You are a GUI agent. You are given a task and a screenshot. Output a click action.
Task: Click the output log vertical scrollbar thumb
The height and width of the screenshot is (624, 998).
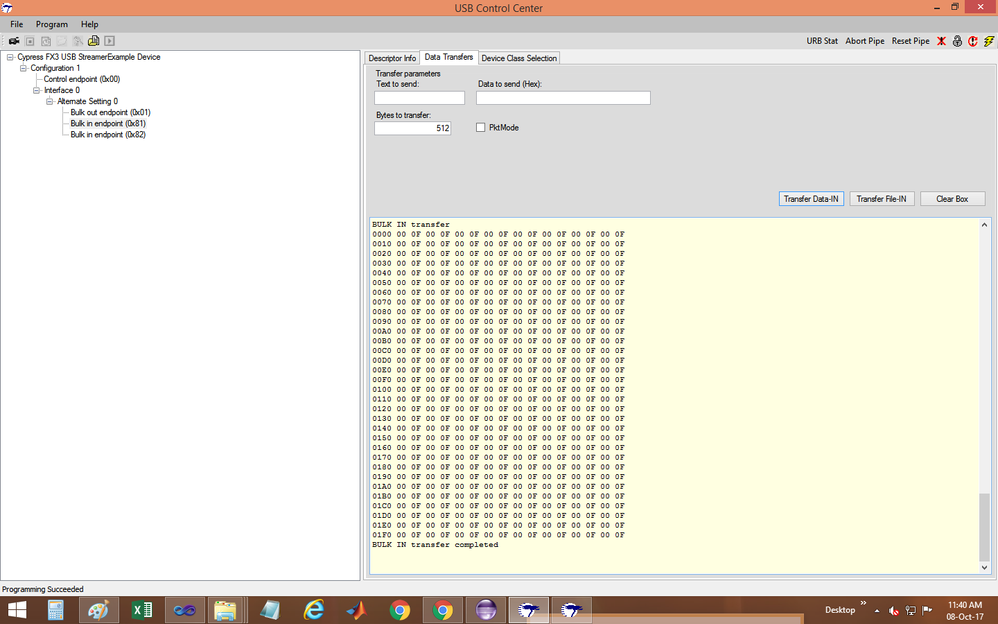coord(984,527)
